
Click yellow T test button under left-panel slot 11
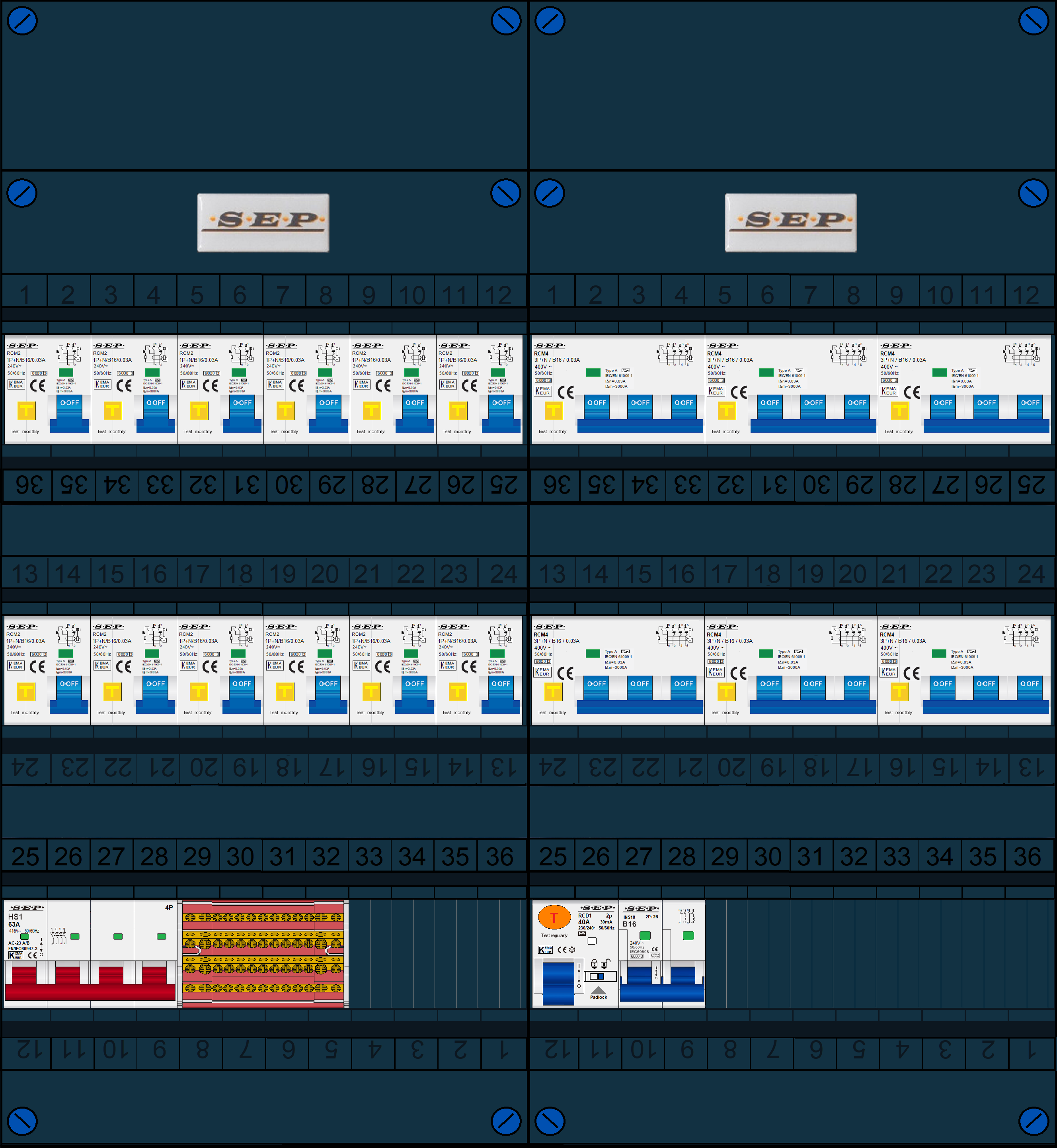coord(458,410)
